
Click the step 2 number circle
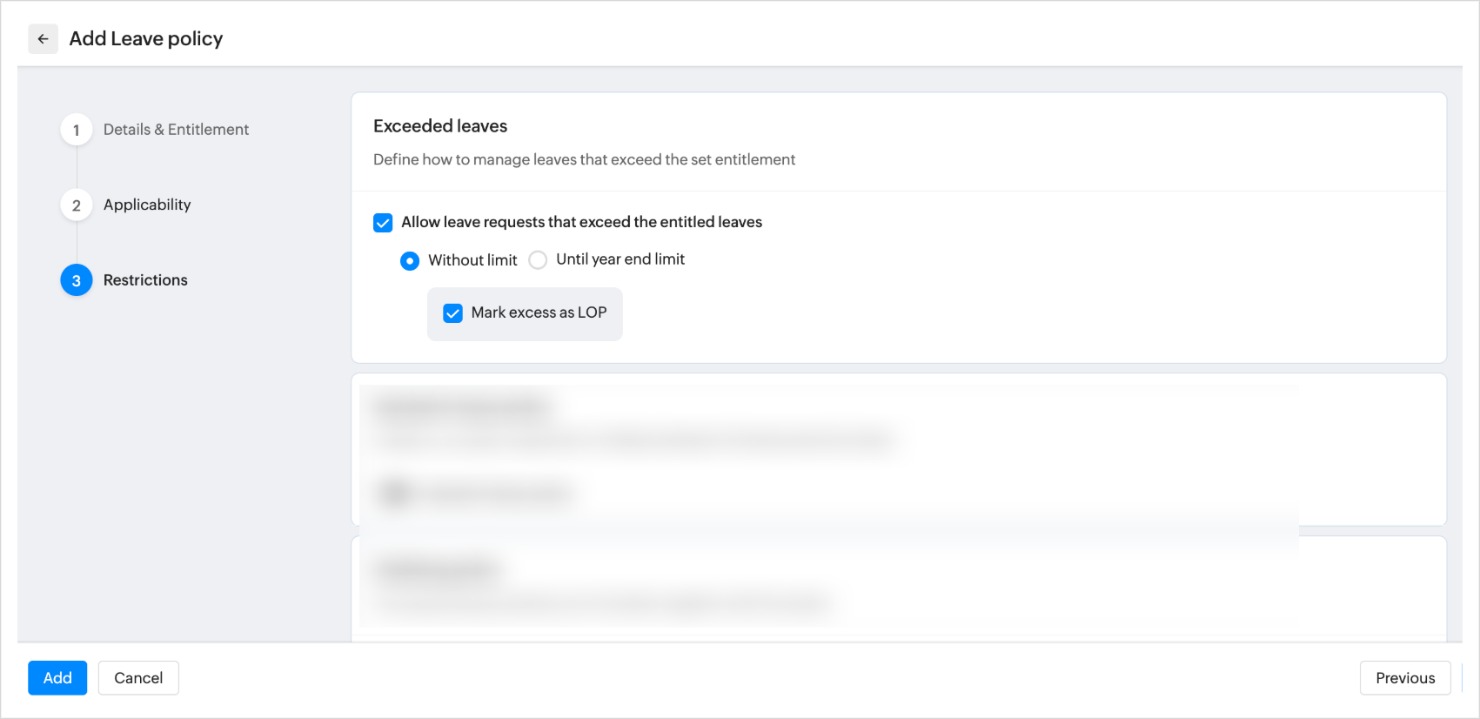tap(76, 205)
